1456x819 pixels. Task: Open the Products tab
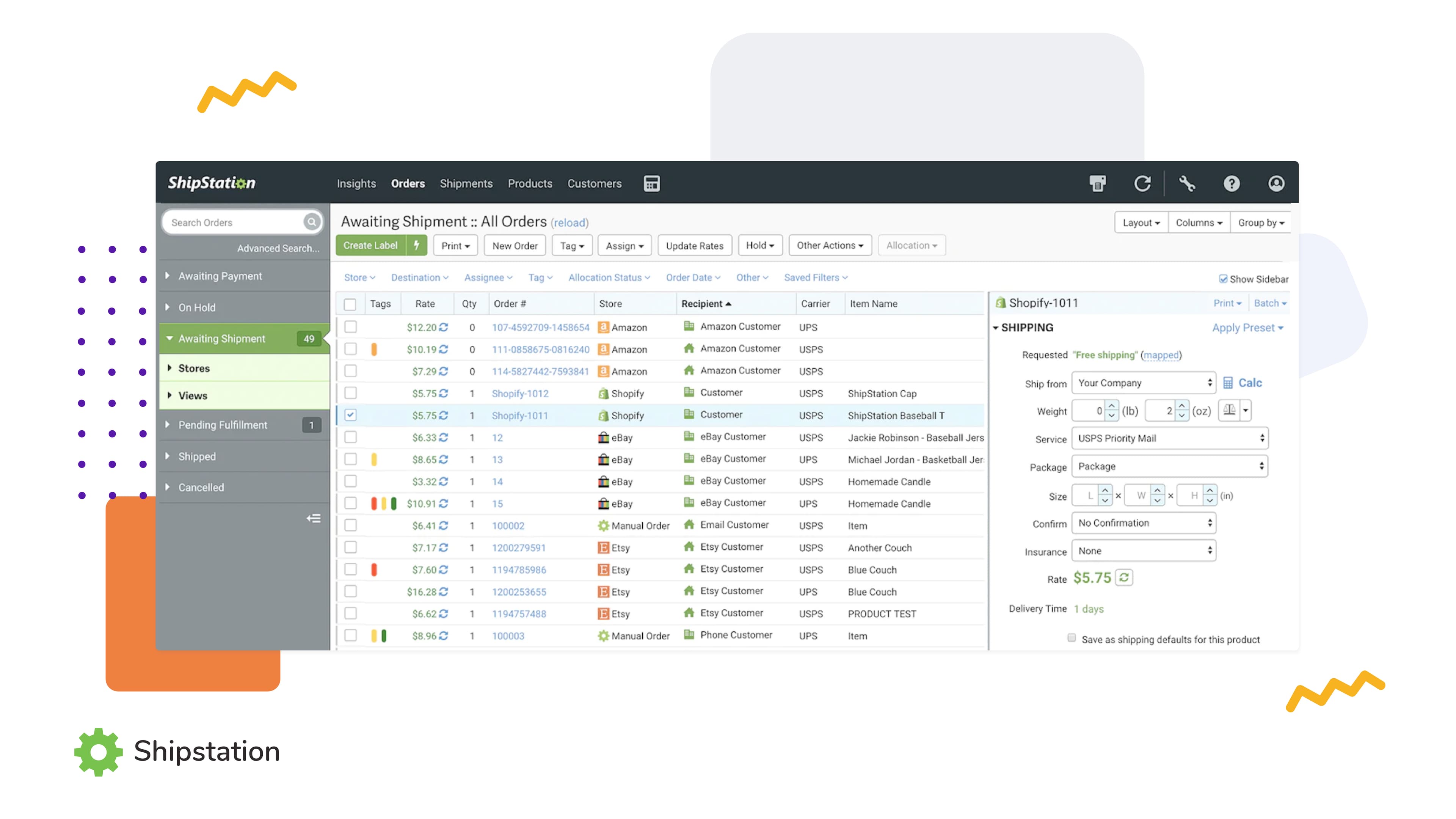[530, 184]
